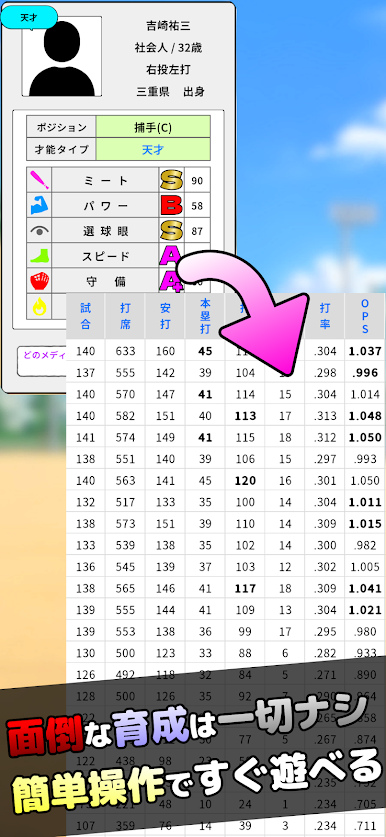Click the 打席 column header

coord(125,316)
